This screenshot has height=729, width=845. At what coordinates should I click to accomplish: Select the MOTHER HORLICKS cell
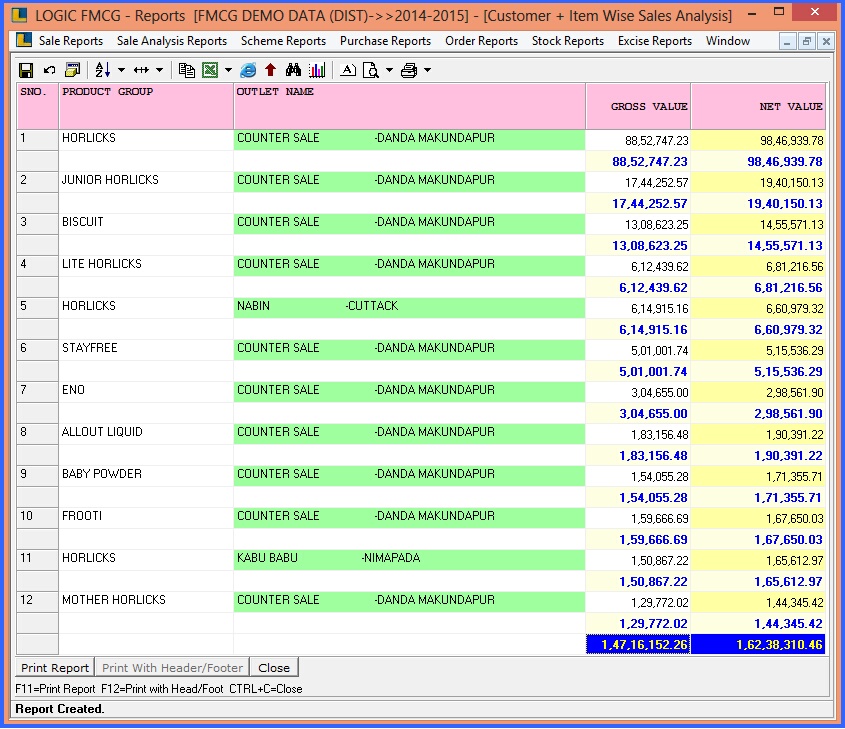click(146, 601)
